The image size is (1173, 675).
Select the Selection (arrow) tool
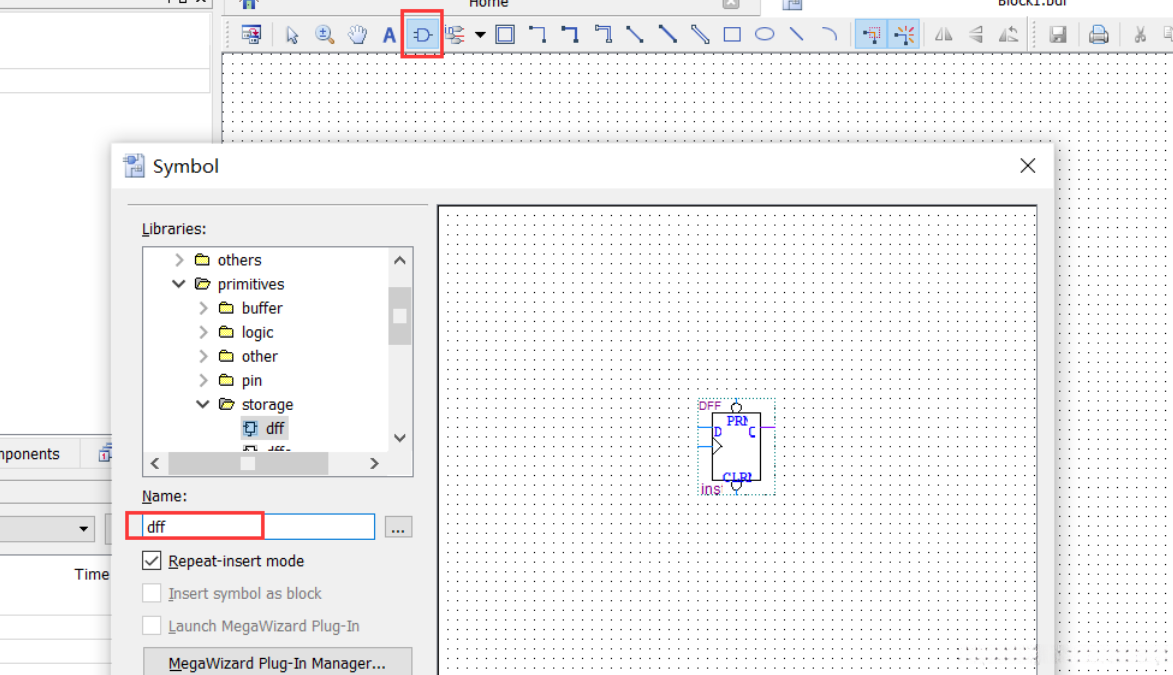pyautogui.click(x=292, y=34)
